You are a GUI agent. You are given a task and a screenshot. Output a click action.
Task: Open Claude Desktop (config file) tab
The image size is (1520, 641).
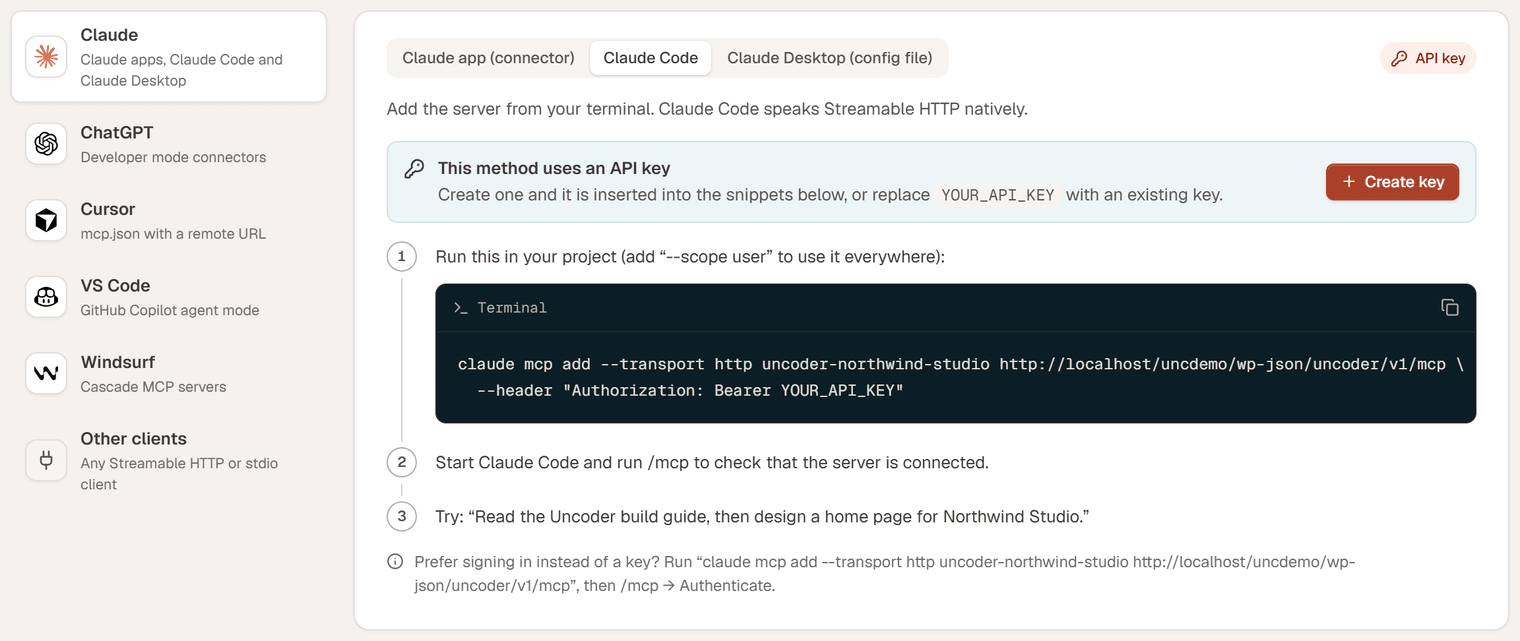pyautogui.click(x=830, y=58)
